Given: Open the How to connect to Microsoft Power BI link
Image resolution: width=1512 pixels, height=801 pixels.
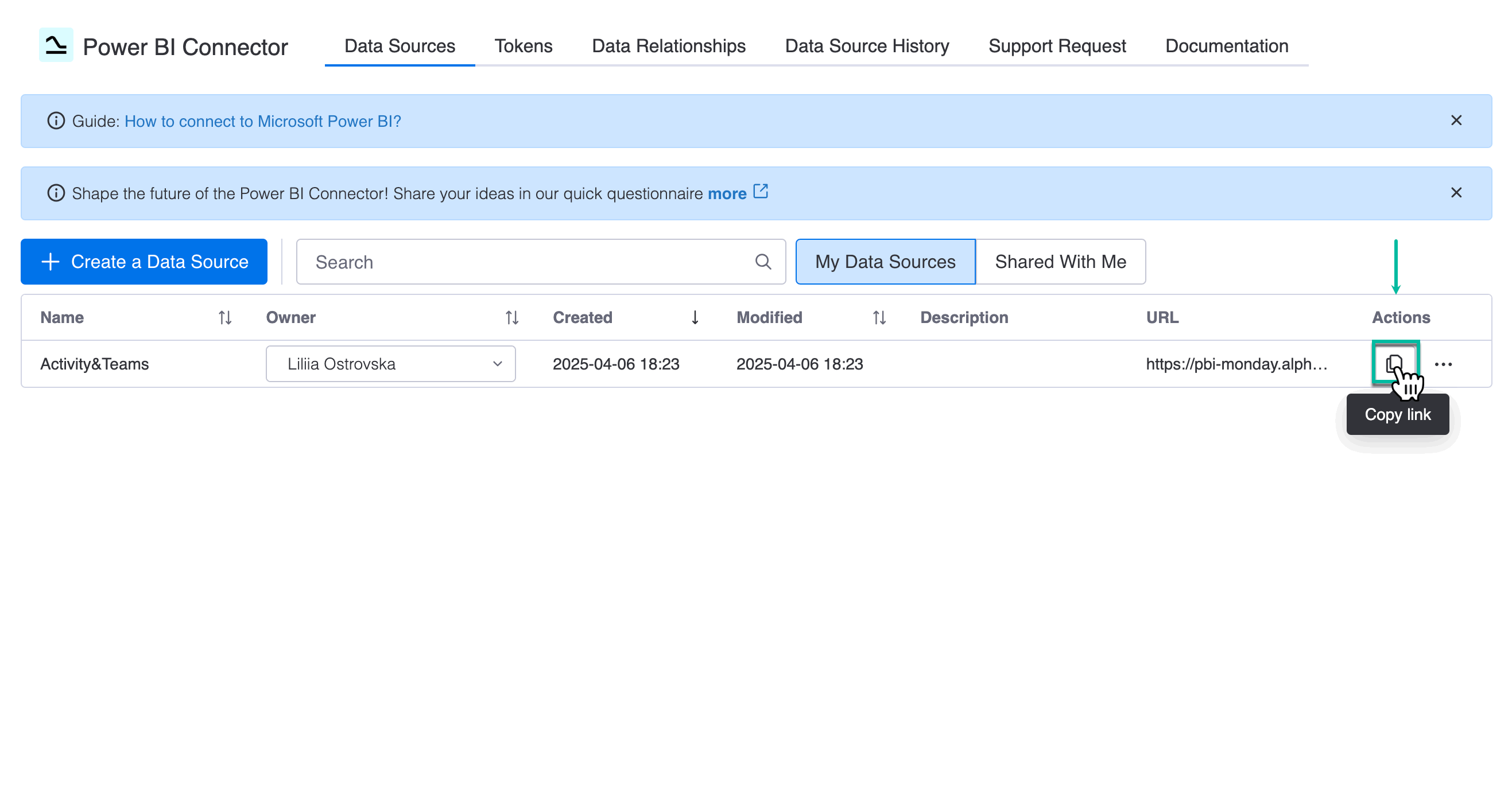Looking at the screenshot, I should pos(262,121).
